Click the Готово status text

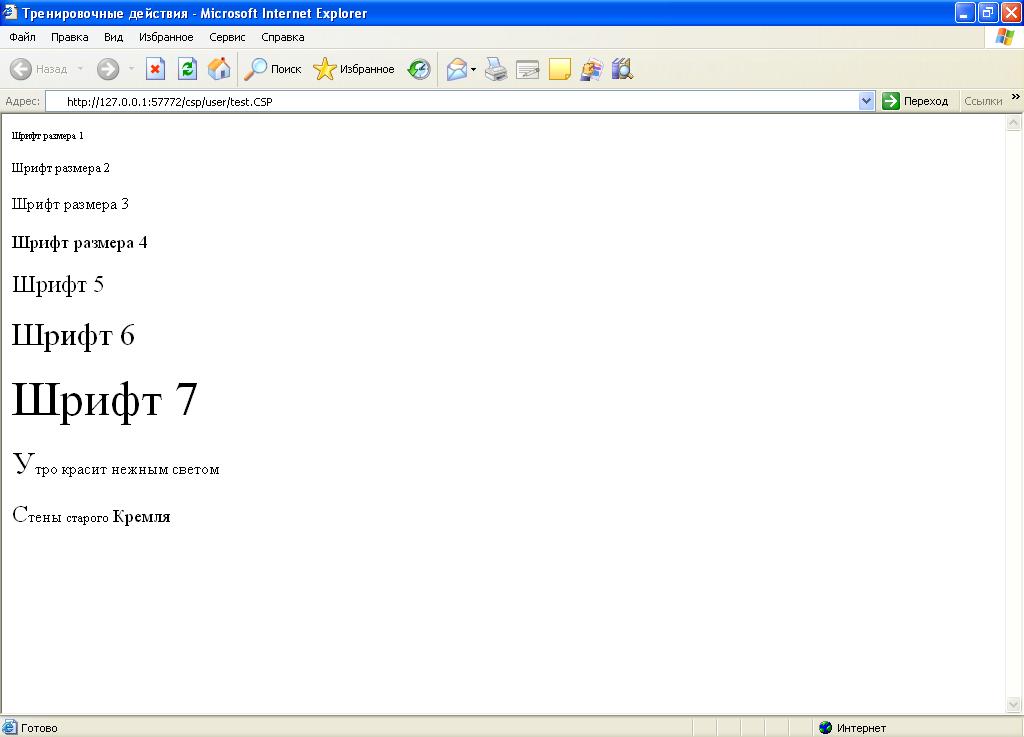coord(39,728)
